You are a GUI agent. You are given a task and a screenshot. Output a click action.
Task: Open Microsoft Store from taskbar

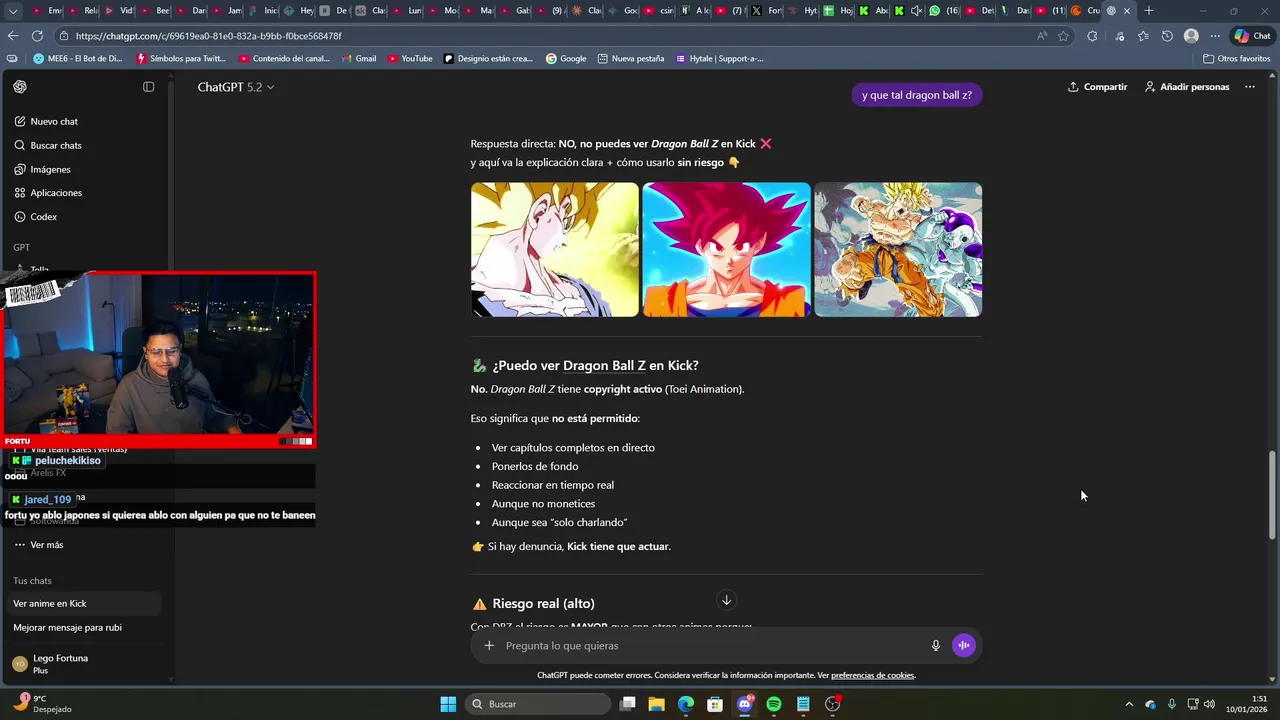715,704
